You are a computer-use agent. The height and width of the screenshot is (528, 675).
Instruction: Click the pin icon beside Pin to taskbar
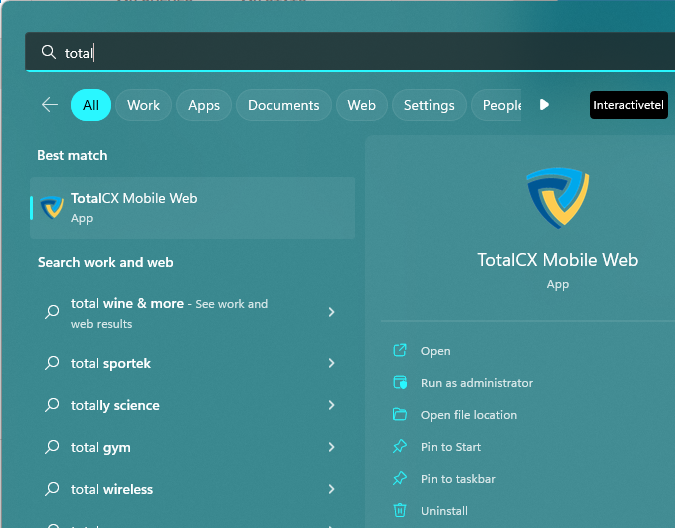[400, 478]
